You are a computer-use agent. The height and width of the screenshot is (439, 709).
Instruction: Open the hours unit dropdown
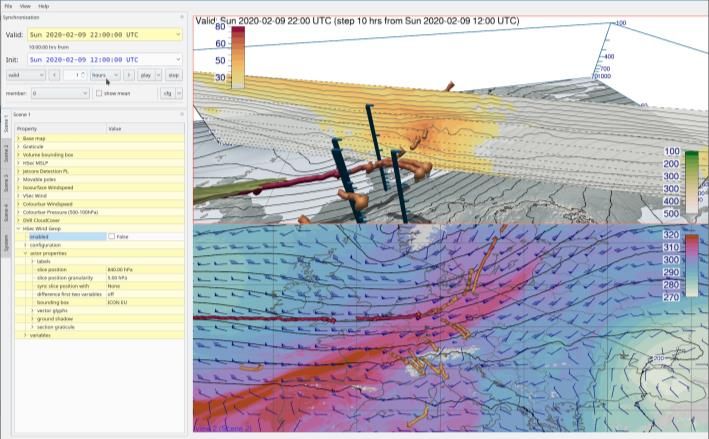(x=105, y=75)
